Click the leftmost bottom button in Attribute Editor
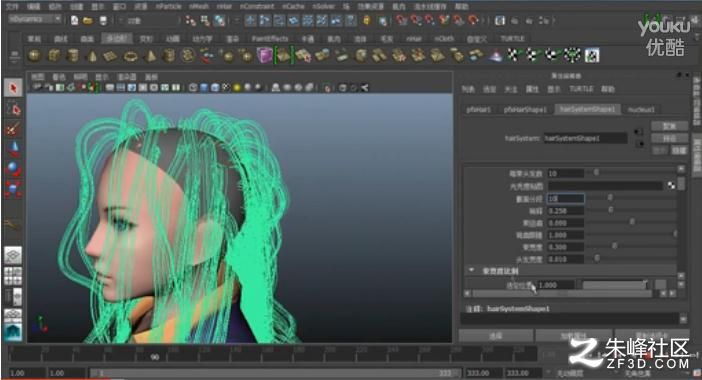The image size is (702, 380). click(496, 335)
